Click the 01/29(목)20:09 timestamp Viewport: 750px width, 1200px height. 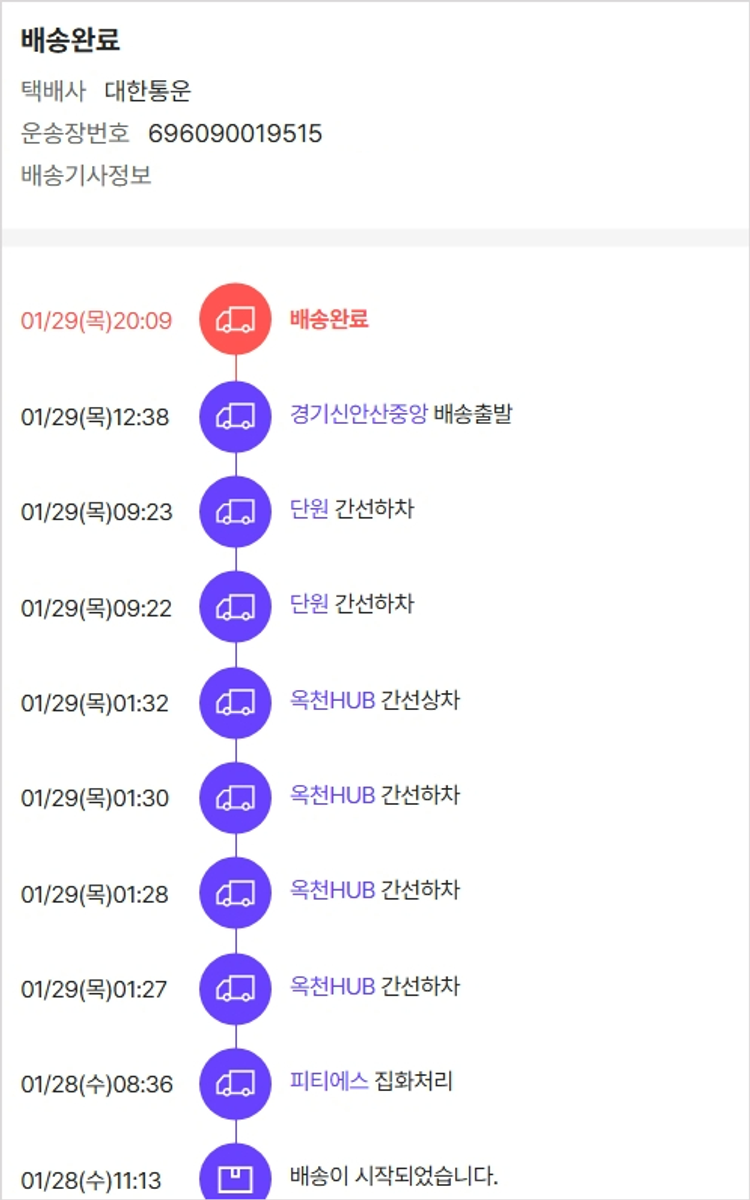click(x=96, y=321)
